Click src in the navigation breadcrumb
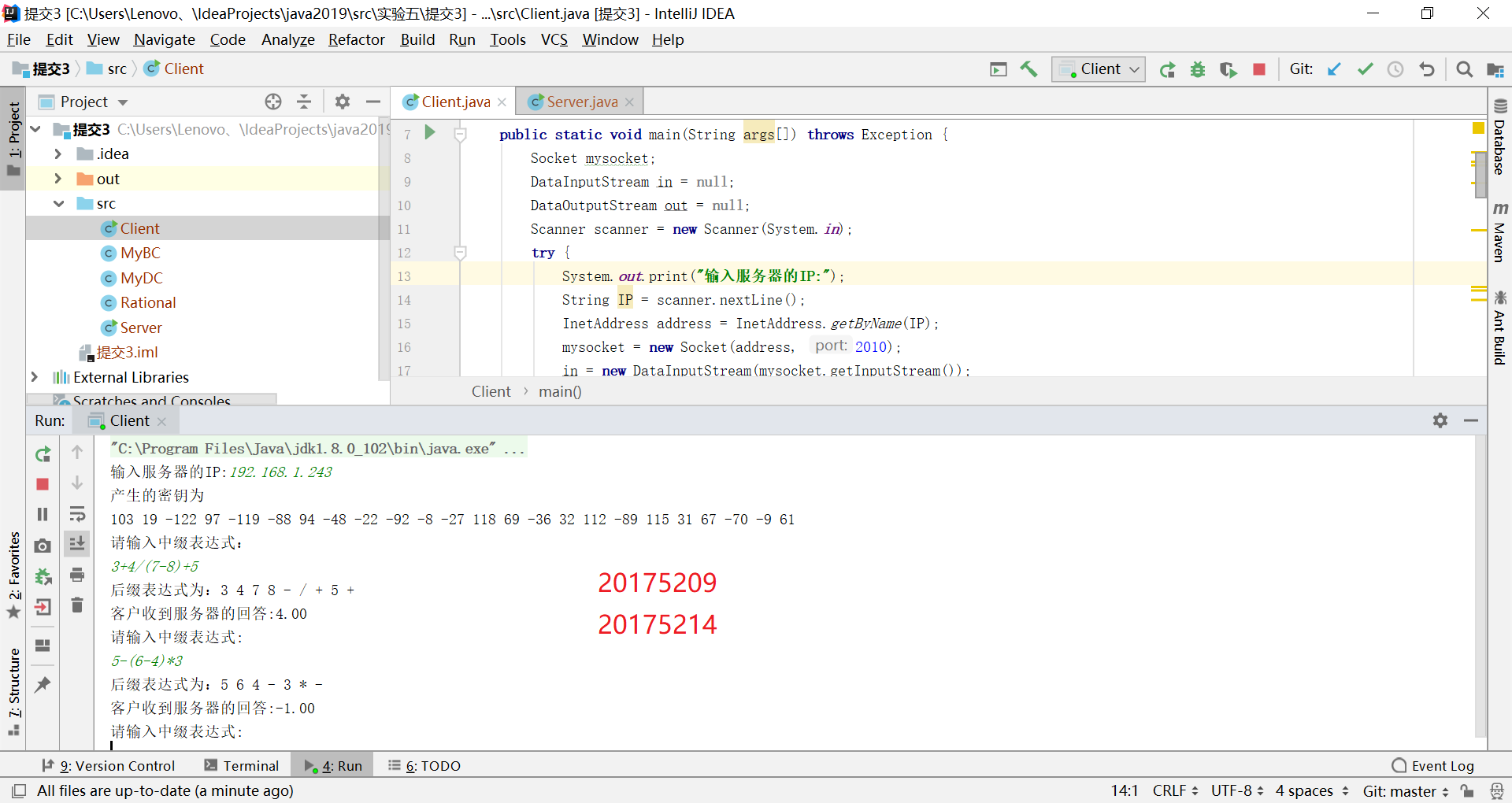The image size is (1512, 803). coord(107,69)
